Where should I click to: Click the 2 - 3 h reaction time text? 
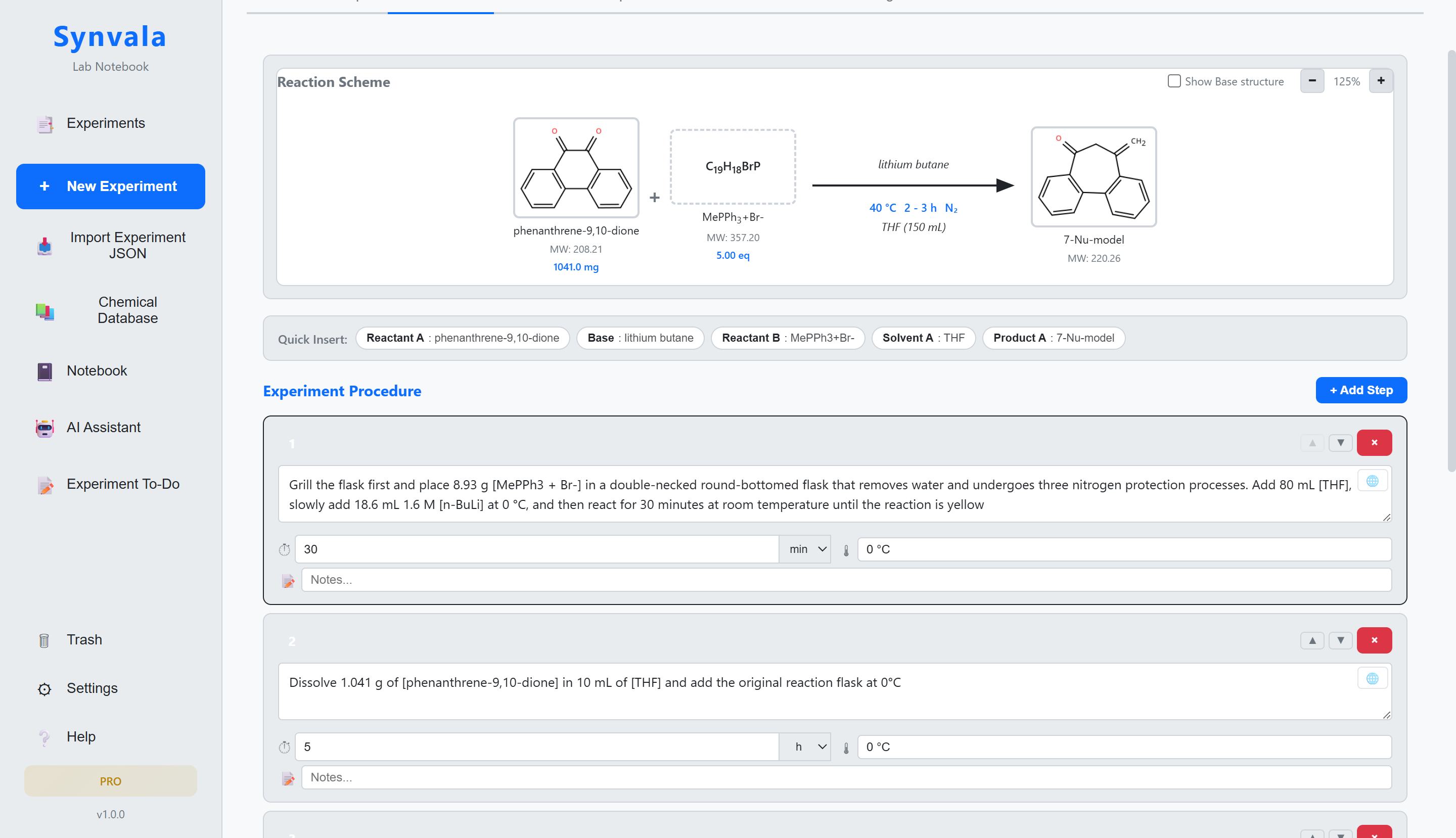(920, 208)
